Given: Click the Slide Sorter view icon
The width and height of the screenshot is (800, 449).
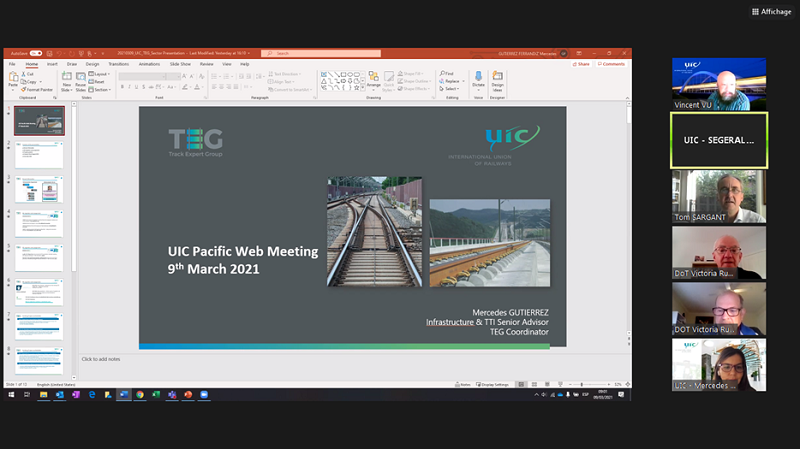Looking at the screenshot, I should (534, 384).
